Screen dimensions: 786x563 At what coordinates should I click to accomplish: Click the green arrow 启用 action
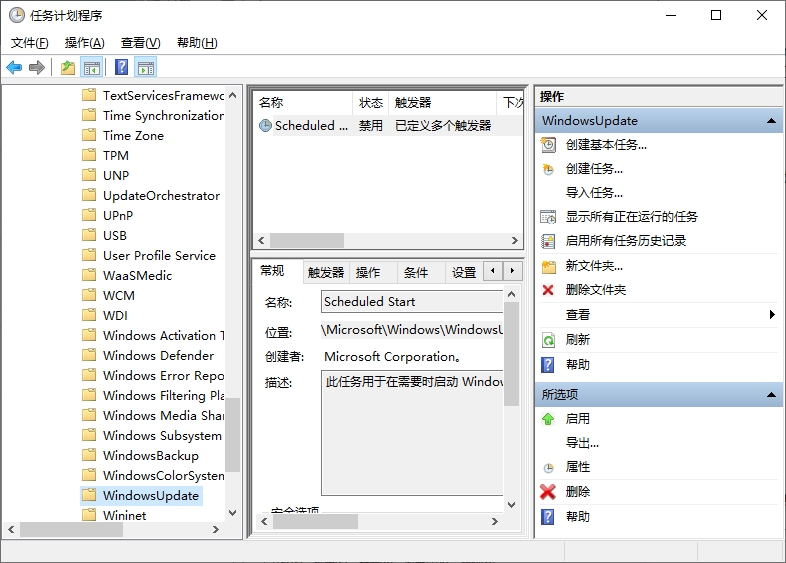[x=548, y=419]
